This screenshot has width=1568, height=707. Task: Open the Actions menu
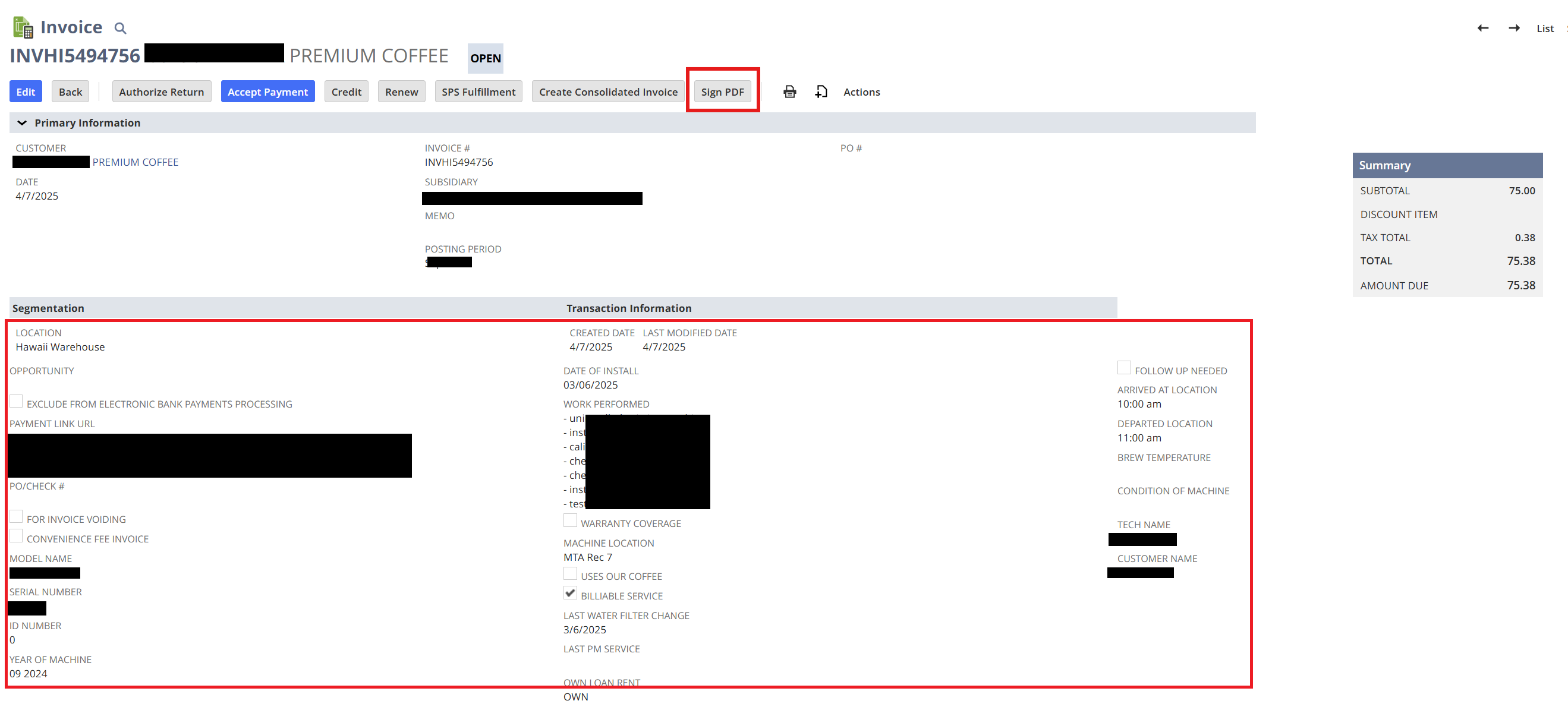[x=861, y=92]
